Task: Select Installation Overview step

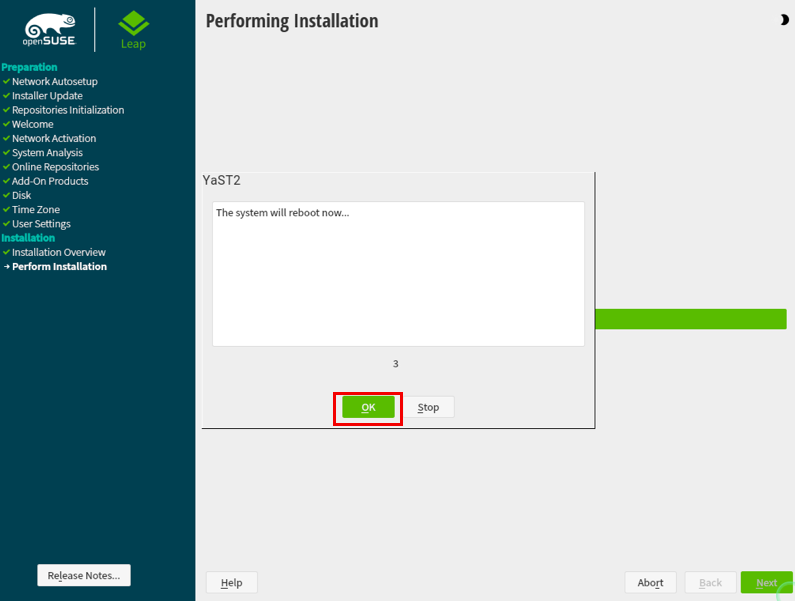Action: pyautogui.click(x=59, y=252)
